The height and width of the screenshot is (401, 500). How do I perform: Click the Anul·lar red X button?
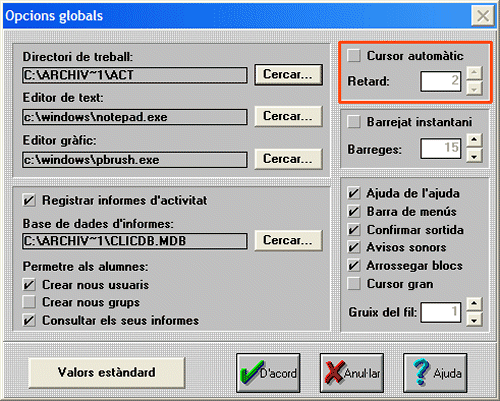pos(352,373)
